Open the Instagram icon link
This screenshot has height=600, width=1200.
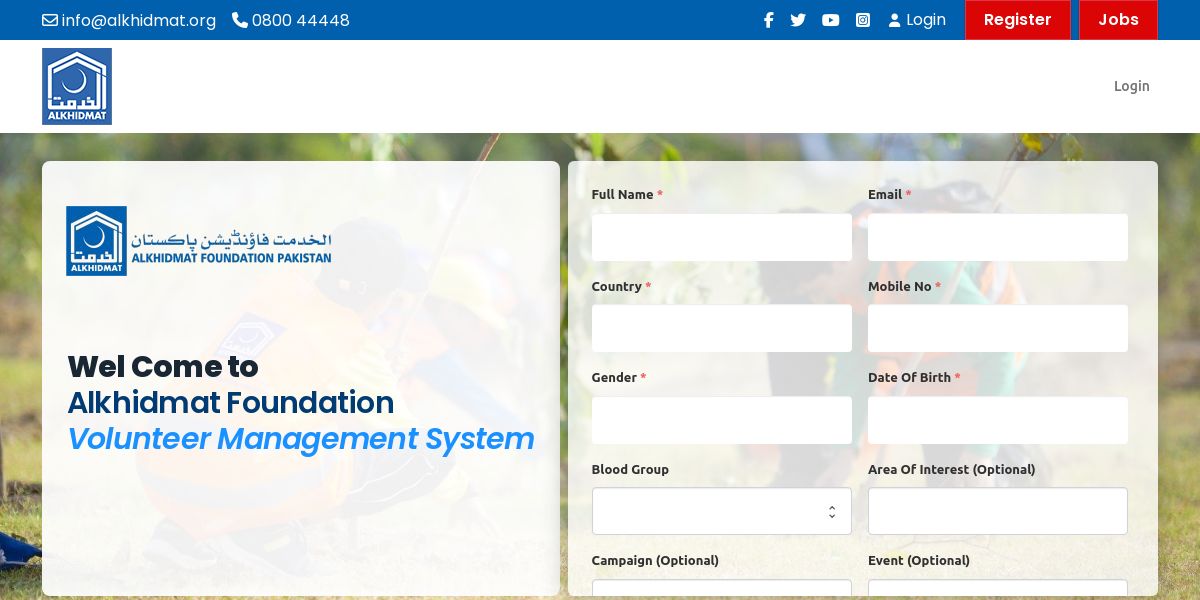(863, 20)
